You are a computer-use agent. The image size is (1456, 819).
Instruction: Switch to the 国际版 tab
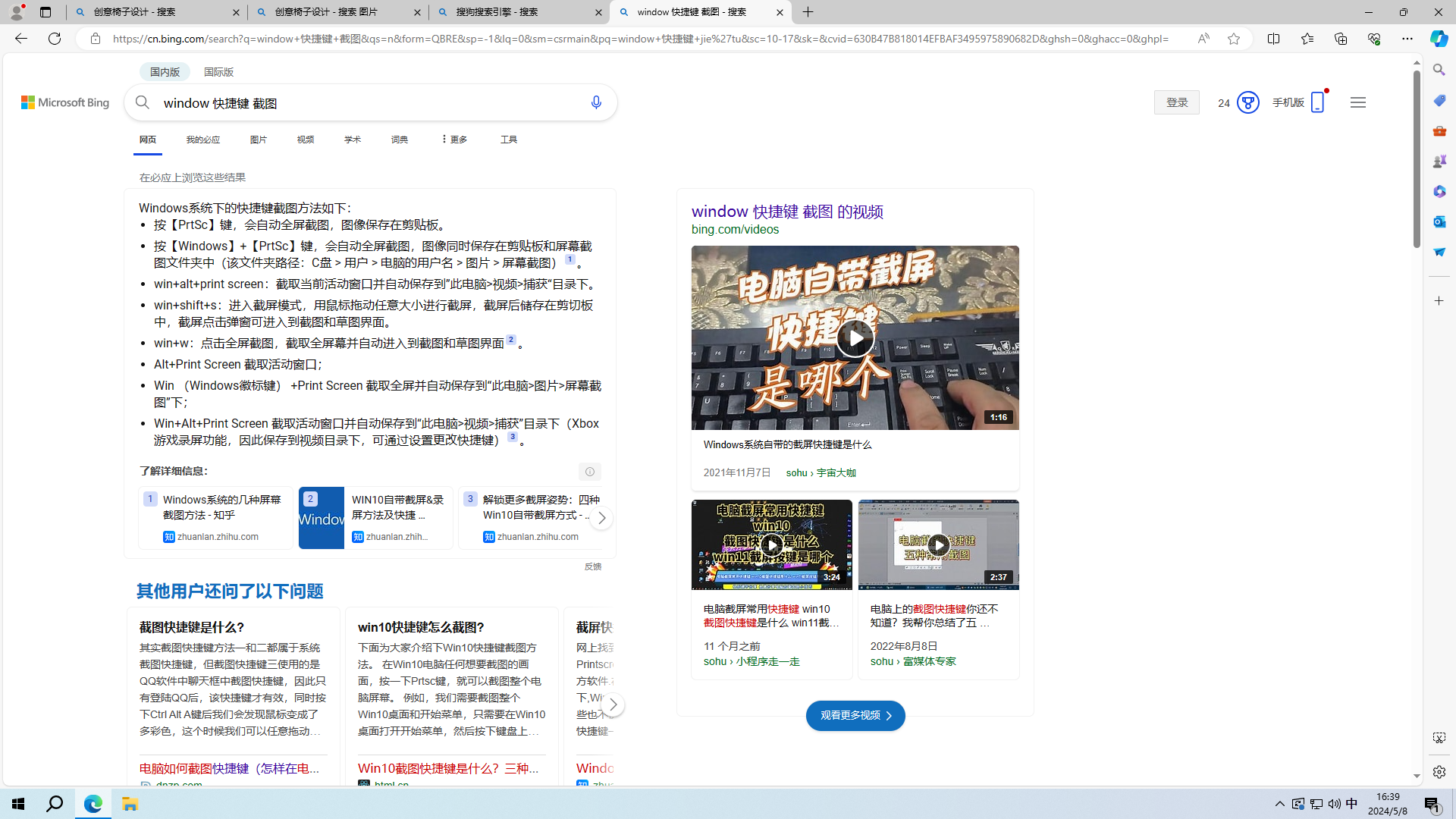(x=218, y=71)
